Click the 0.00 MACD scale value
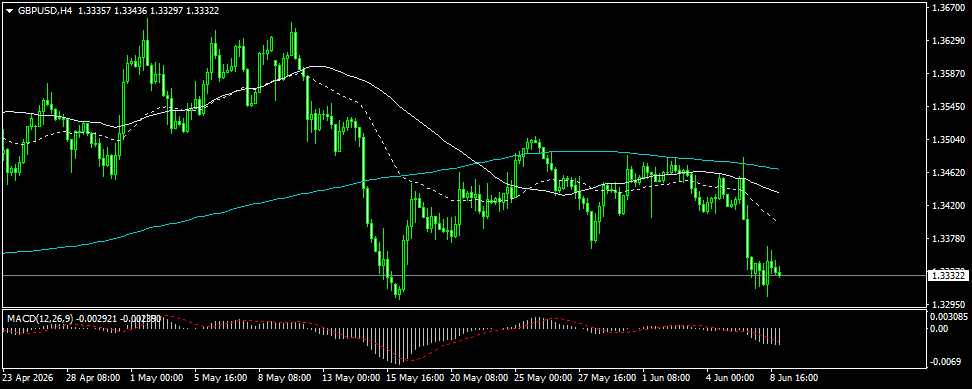The image size is (972, 389). pyautogui.click(x=939, y=328)
